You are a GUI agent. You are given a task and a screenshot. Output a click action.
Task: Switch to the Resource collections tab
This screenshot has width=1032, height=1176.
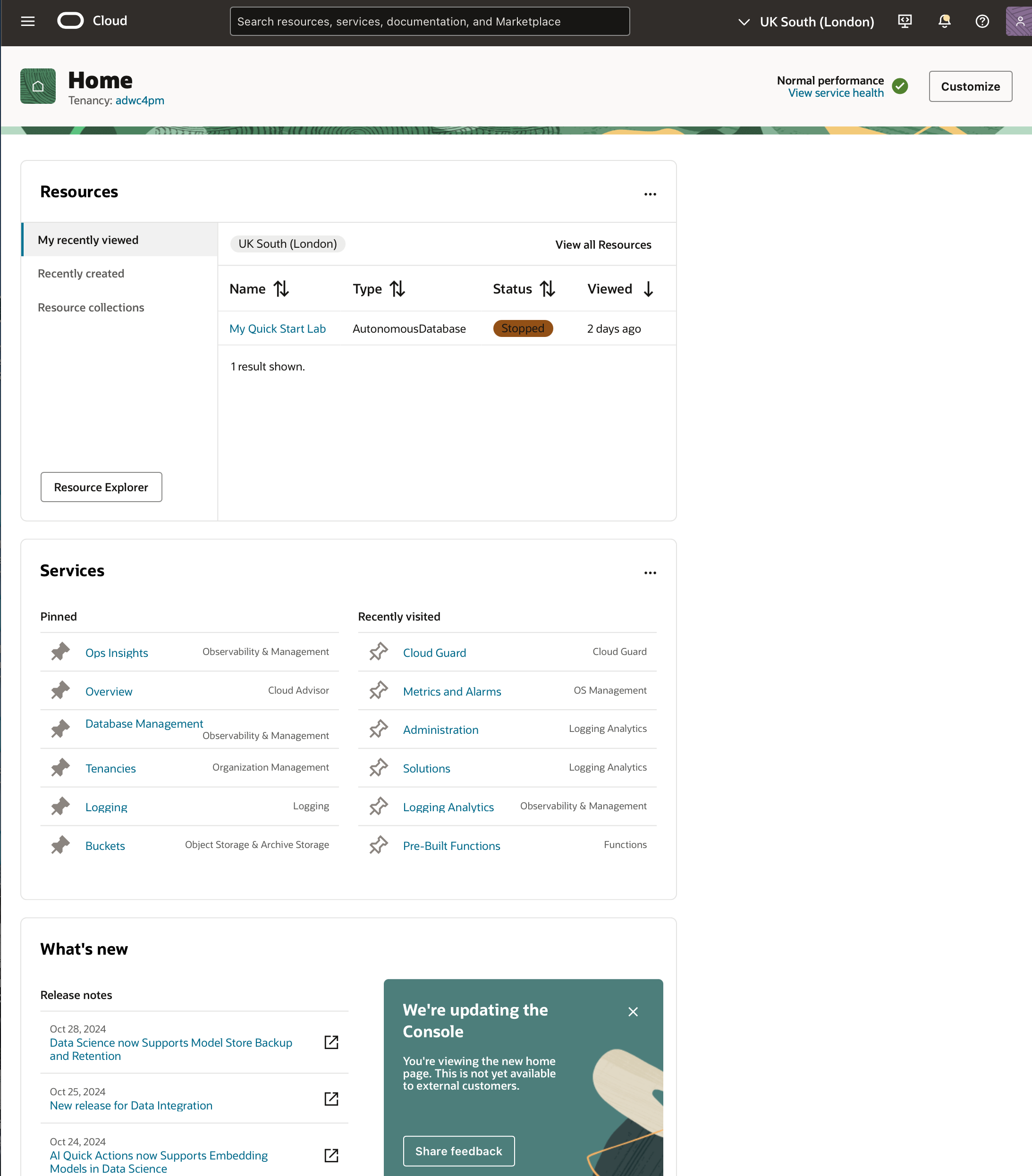click(91, 307)
